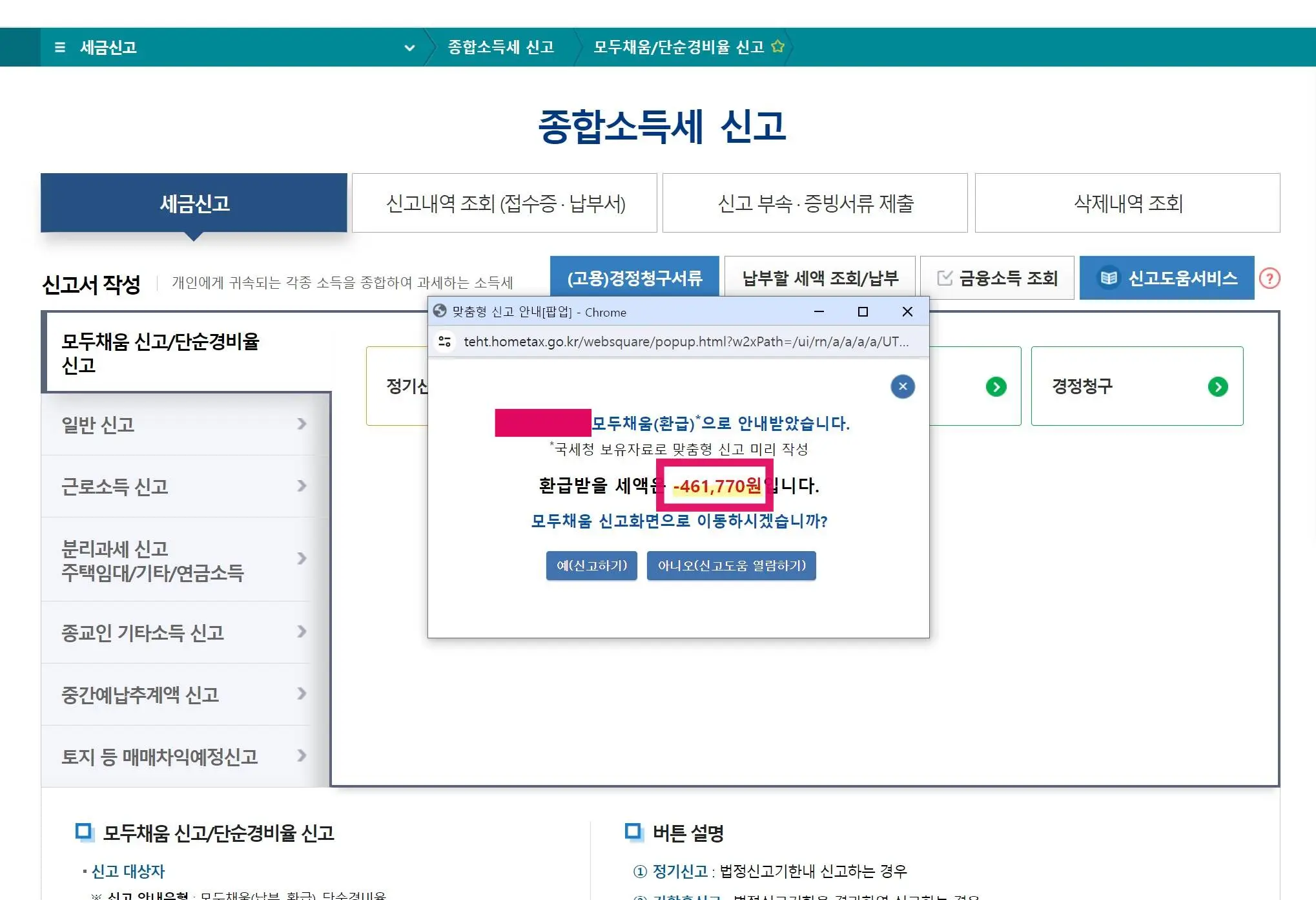
Task: Open the (고용)경정청구서류 button
Action: (x=634, y=278)
